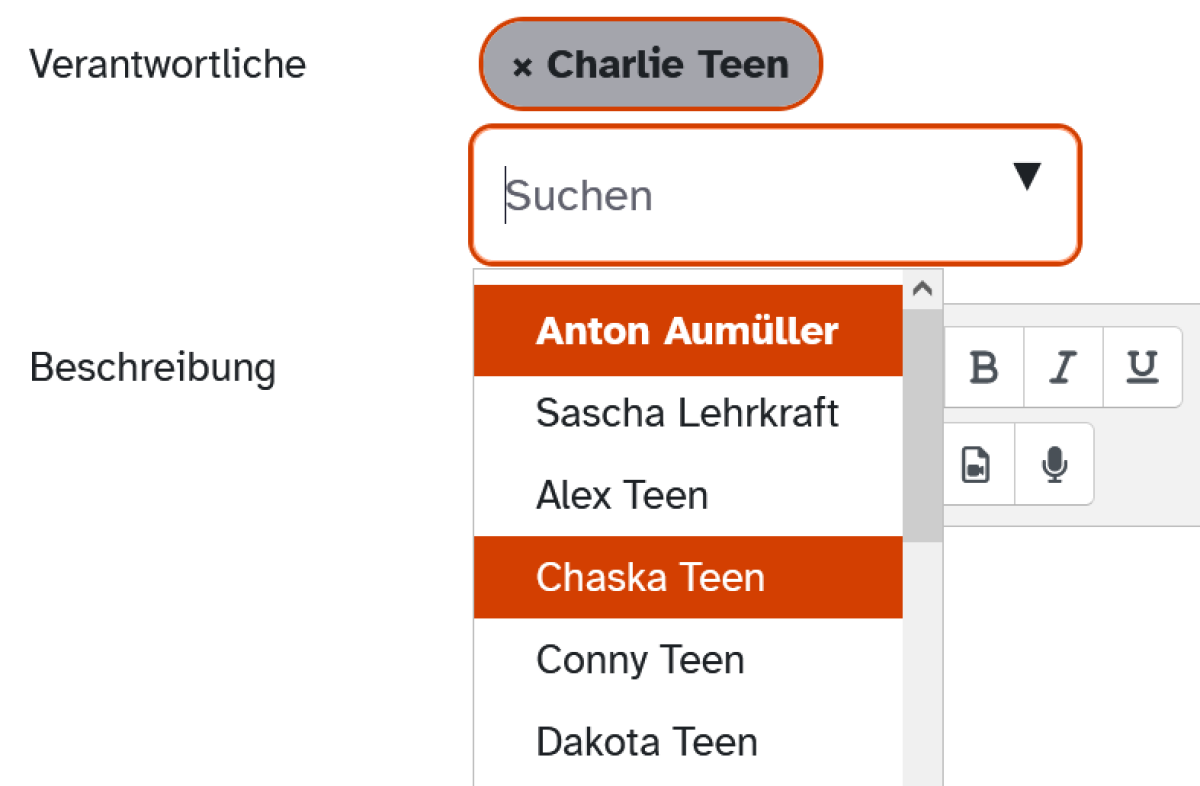Image resolution: width=1200 pixels, height=786 pixels.
Task: Click the Charlie Teen tag name
Action: point(668,65)
